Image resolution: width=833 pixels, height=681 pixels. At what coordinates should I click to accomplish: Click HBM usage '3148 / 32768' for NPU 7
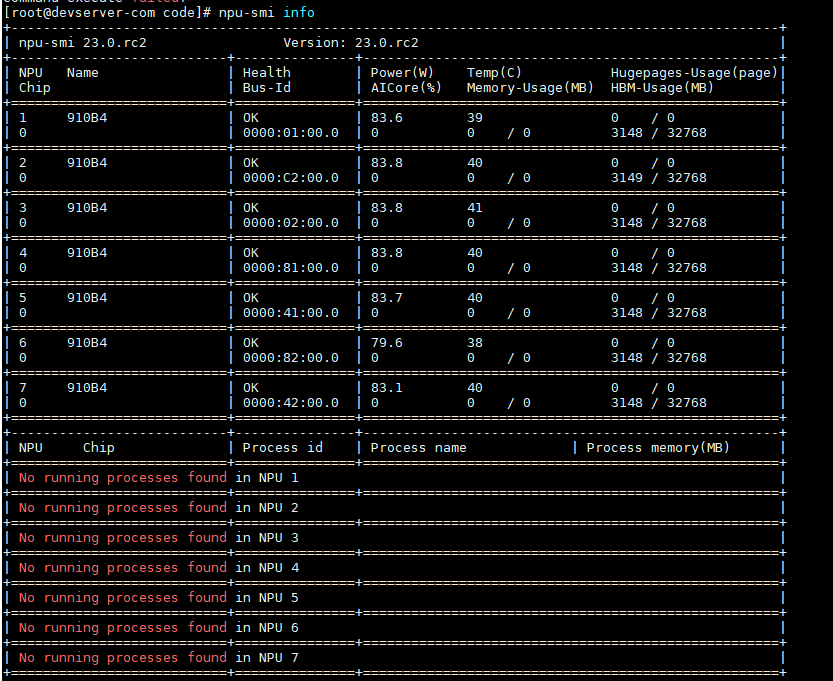pos(659,403)
